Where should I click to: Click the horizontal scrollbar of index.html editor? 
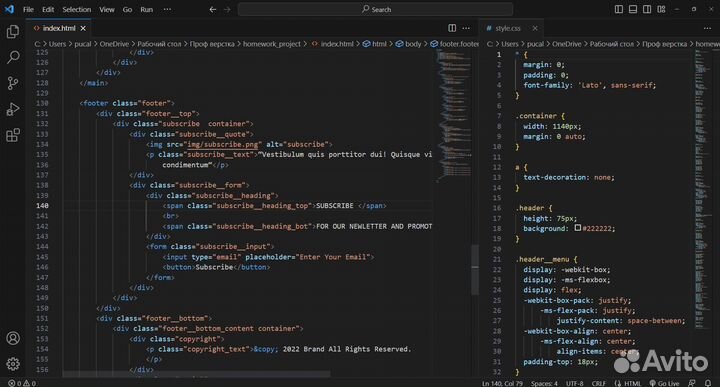click(x=196, y=374)
